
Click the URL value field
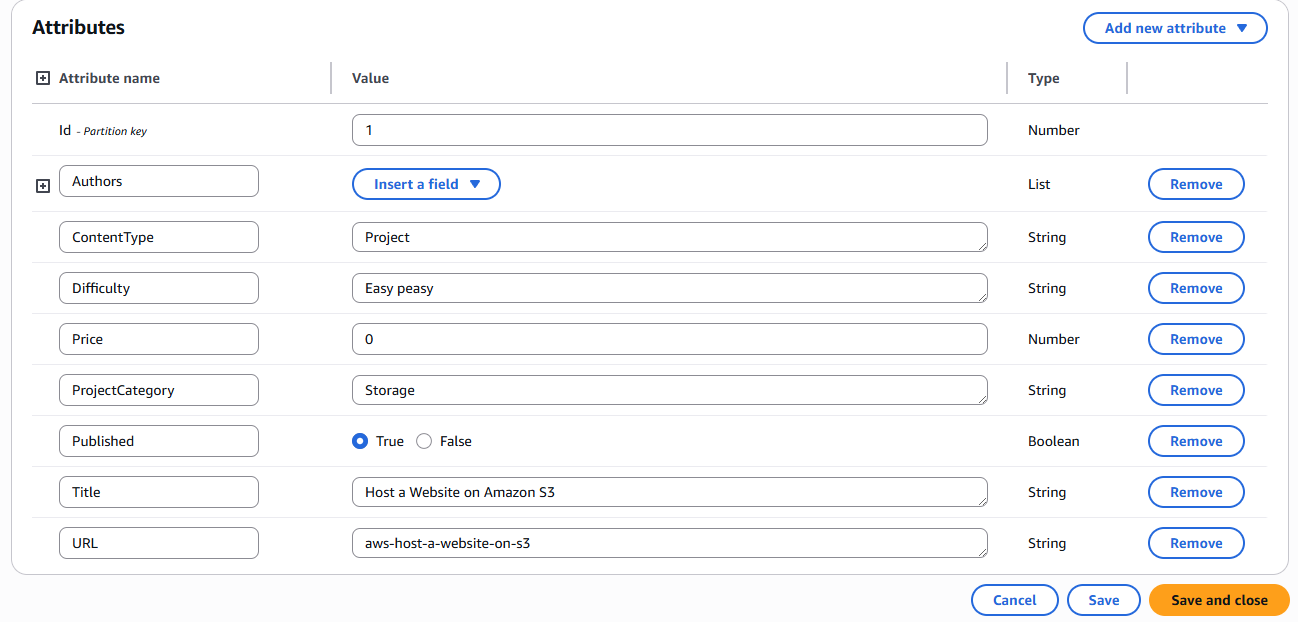[669, 543]
